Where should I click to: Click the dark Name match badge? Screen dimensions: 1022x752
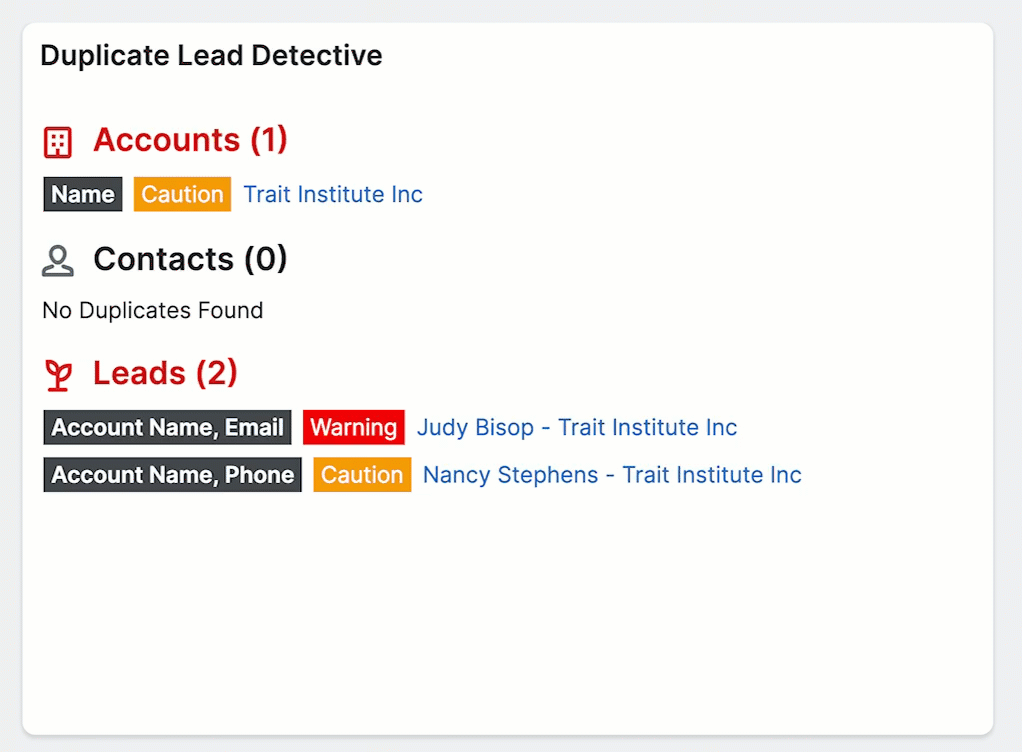click(83, 194)
